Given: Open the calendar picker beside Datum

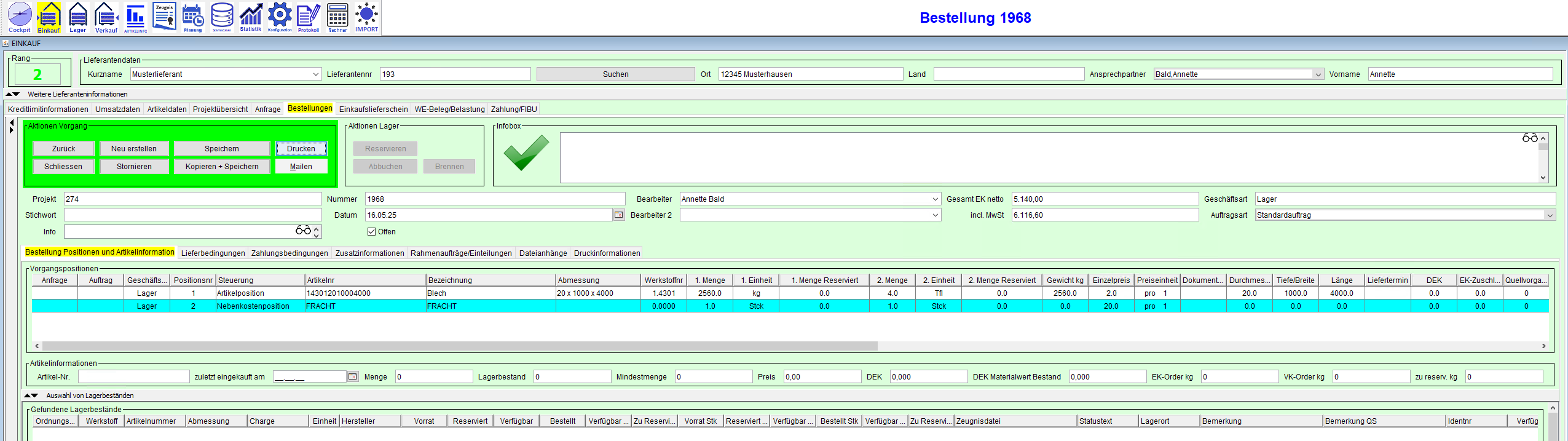Looking at the screenshot, I should 619,215.
